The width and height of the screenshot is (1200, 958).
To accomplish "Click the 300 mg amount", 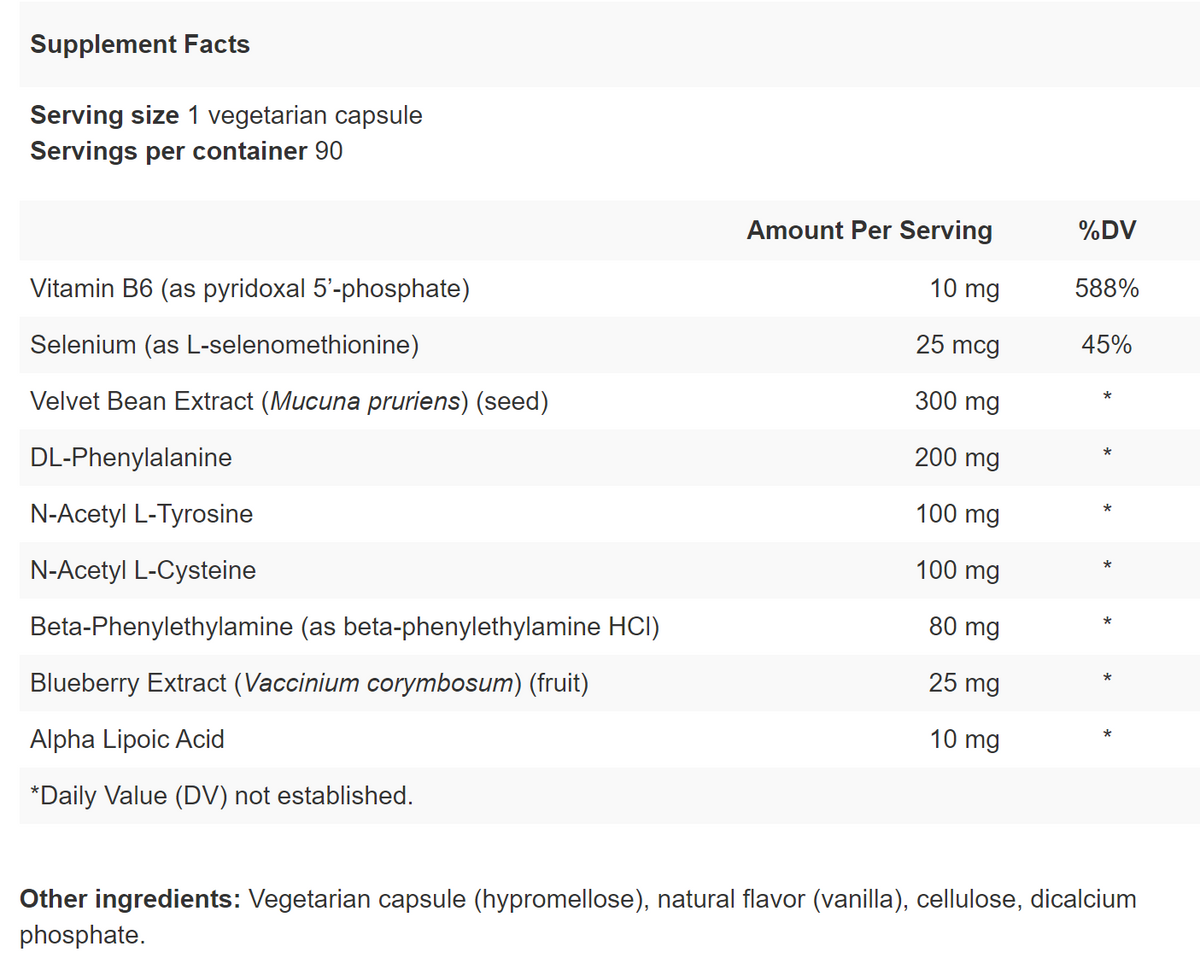I will (x=957, y=402).
